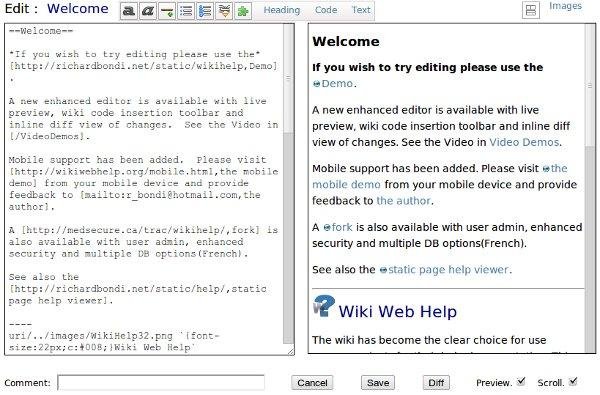Viewport: 600px width, 395px height.
Task: Open the Heading toolbar menu
Action: point(282,10)
